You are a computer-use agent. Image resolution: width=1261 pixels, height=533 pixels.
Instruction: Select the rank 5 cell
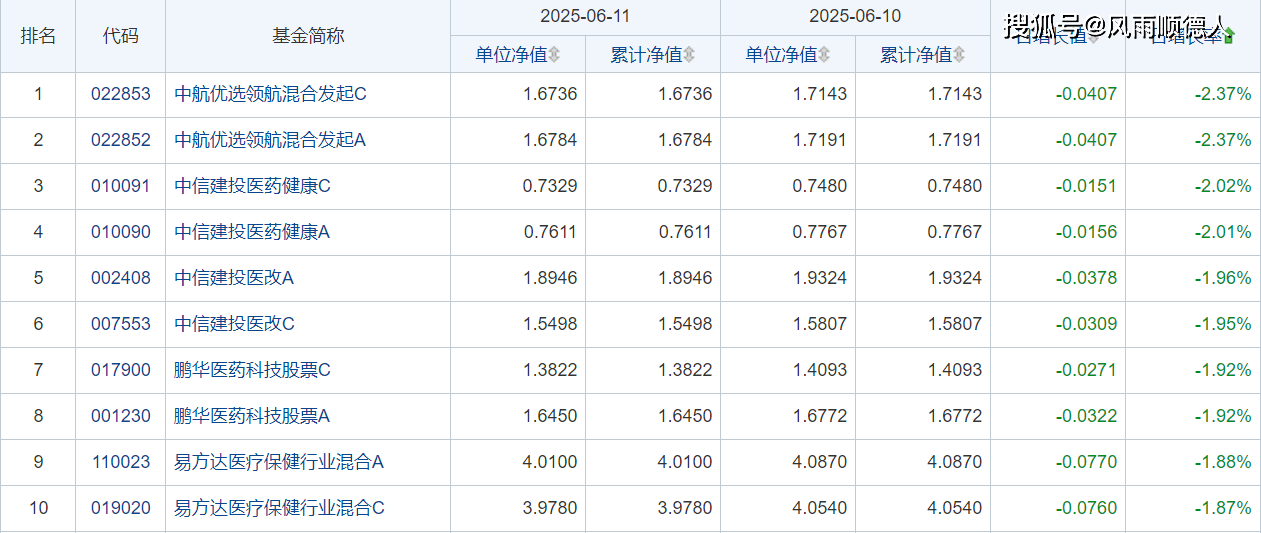point(38,278)
